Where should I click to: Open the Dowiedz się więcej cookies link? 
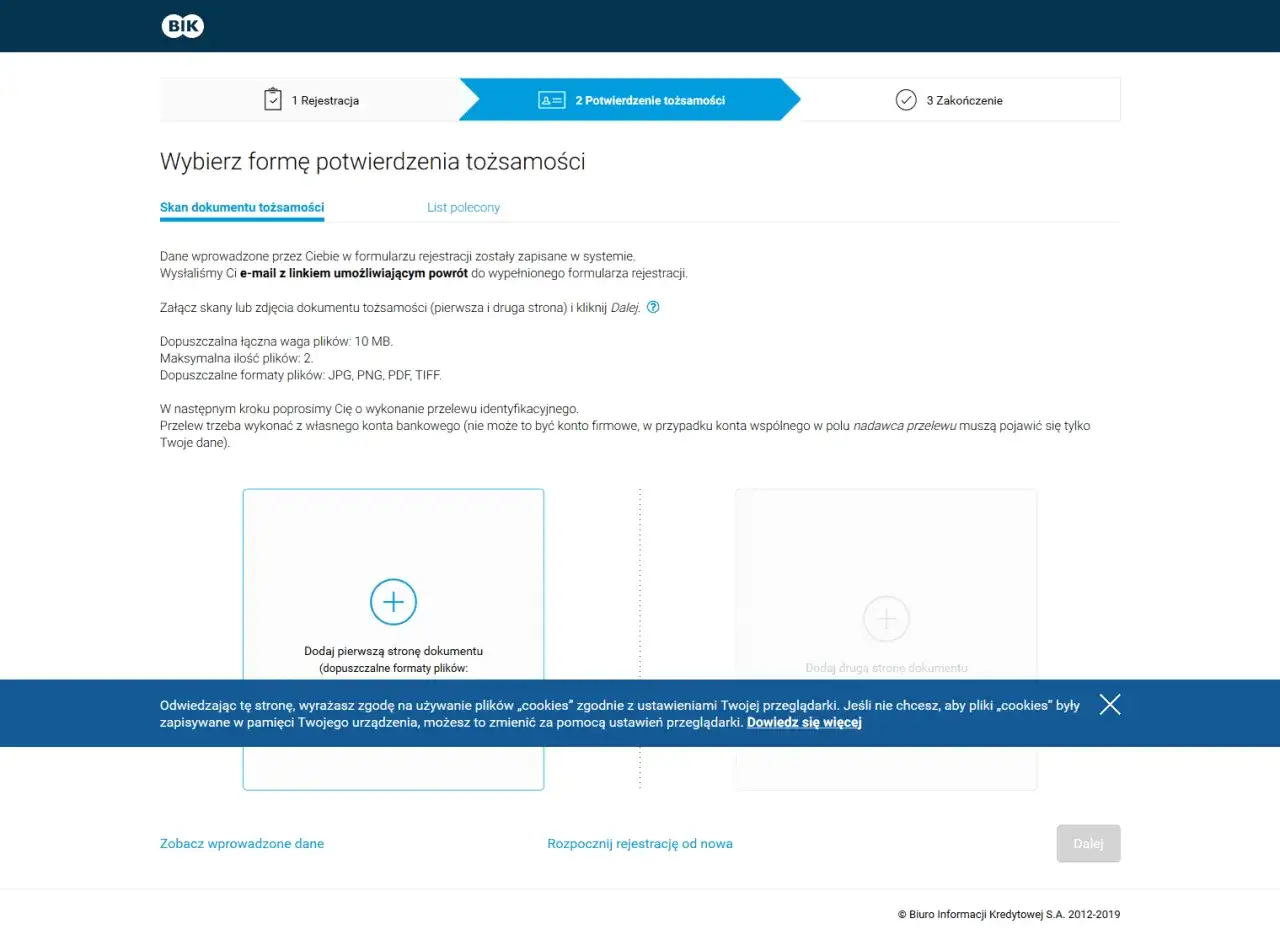coord(804,722)
